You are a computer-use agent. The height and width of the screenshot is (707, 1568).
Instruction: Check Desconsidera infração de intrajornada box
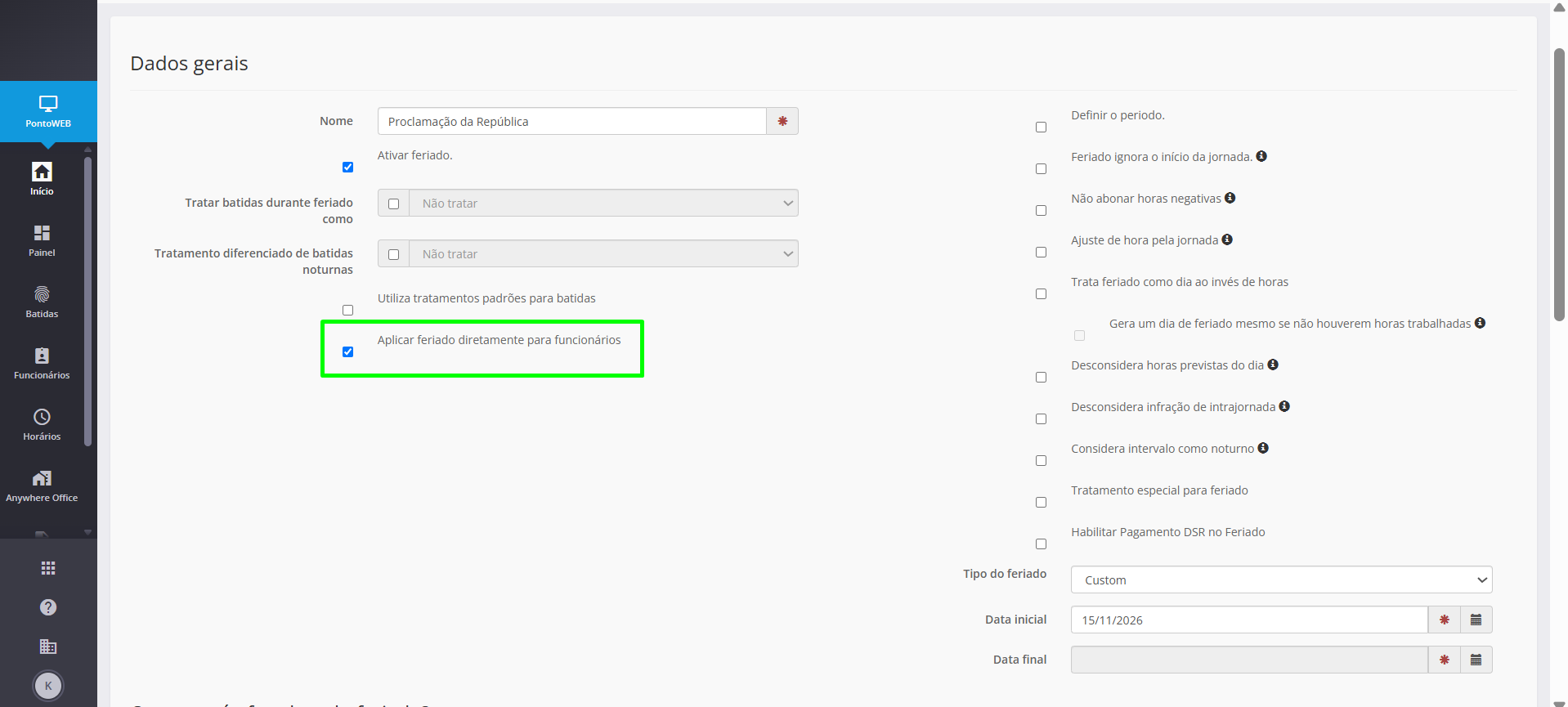1041,418
